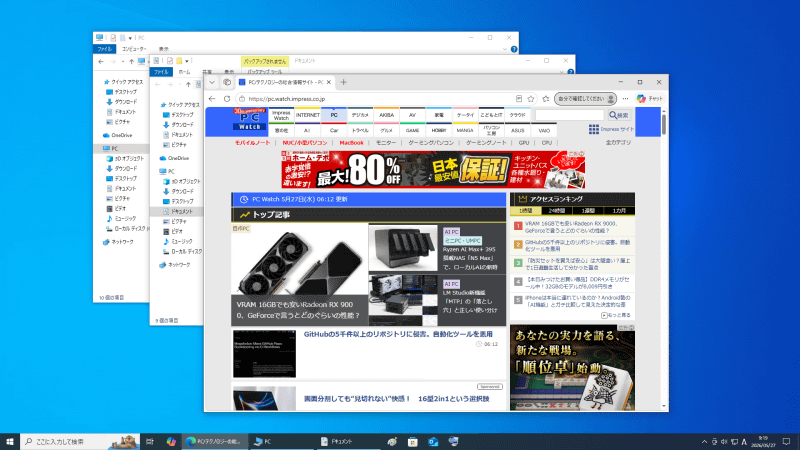
Task: Click back arrow in PC explorer window
Action: (x=101, y=62)
